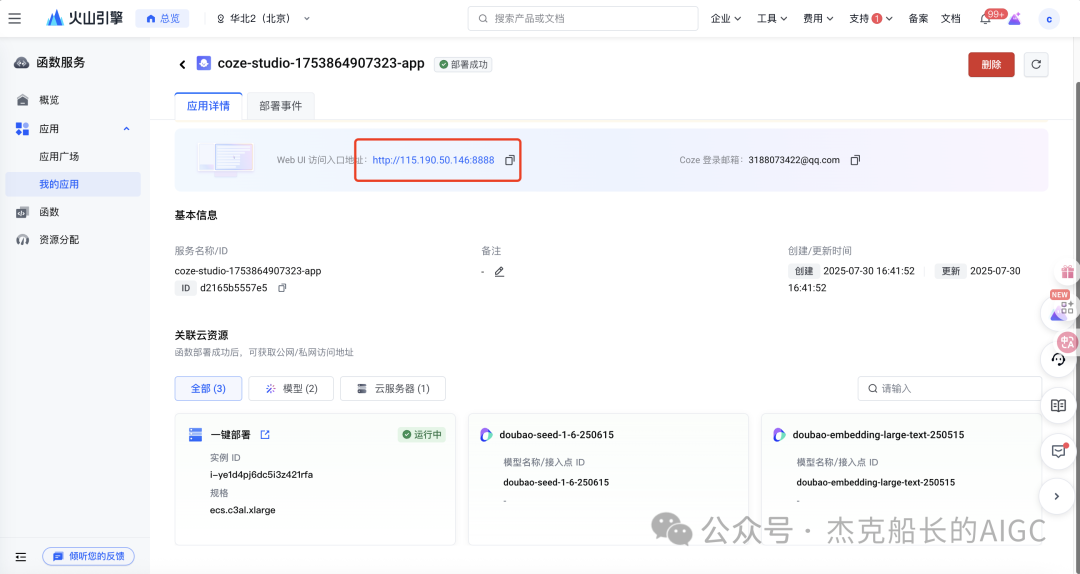
Task: Open the 支持 dropdown menu
Action: point(871,19)
